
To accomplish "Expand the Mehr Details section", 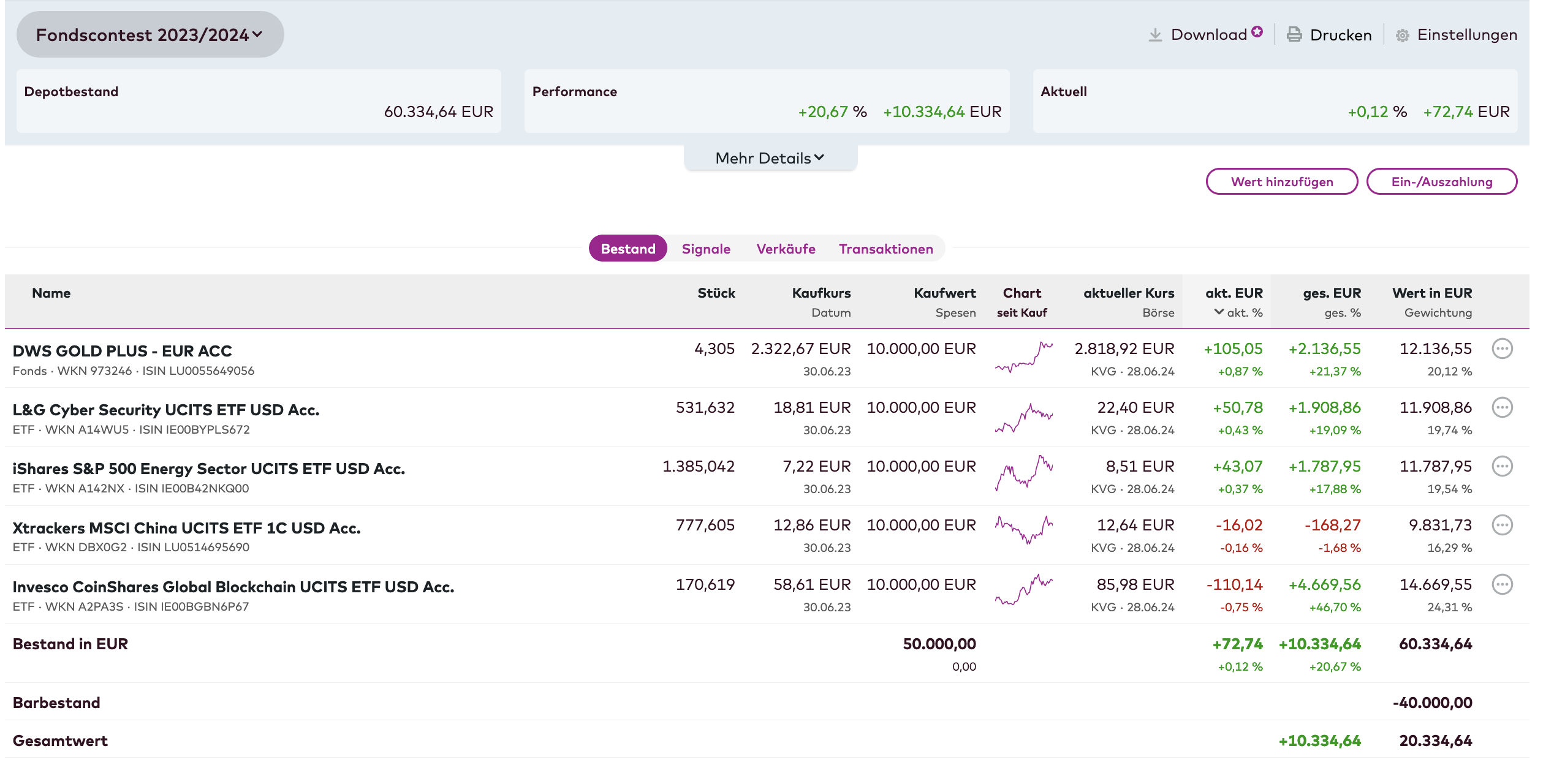I will pos(770,158).
